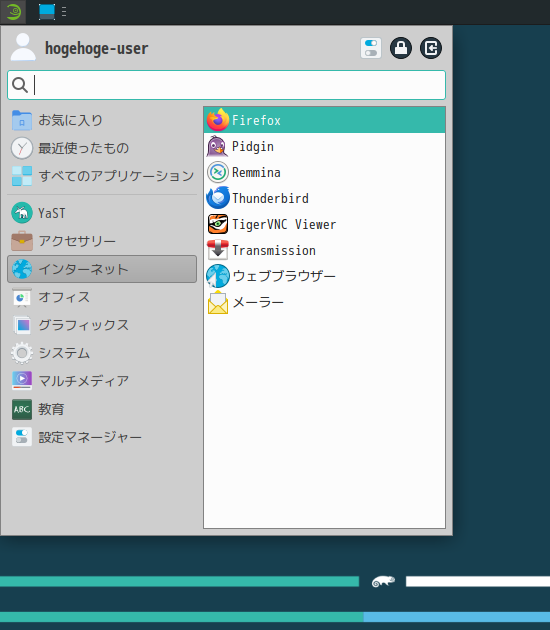Start the Remmina remote desktop client

(x=324, y=172)
